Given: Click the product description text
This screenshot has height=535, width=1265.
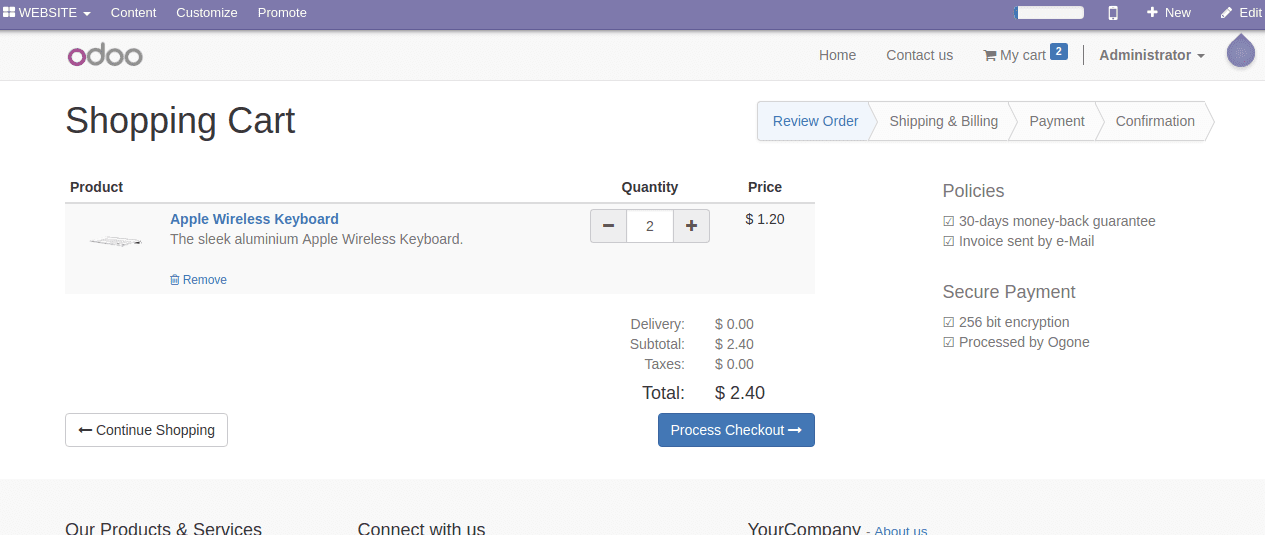Looking at the screenshot, I should click(316, 239).
